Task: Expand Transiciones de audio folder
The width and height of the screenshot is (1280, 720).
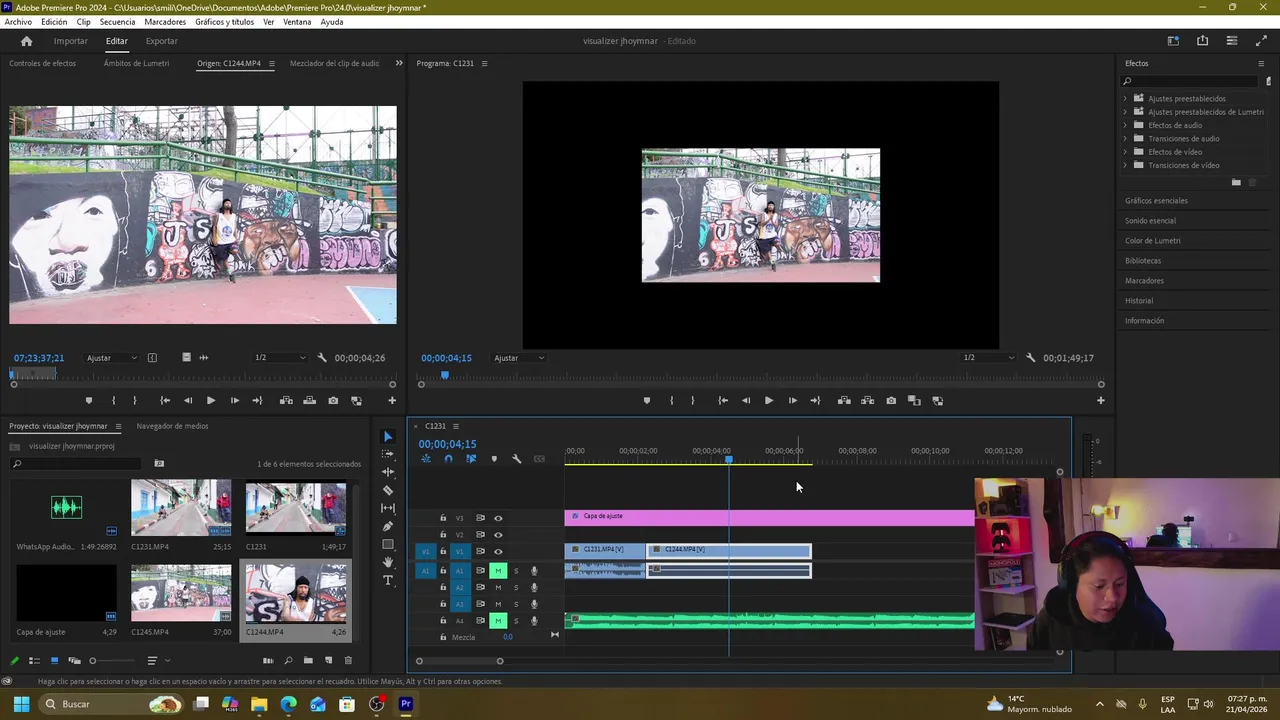Action: point(1125,139)
